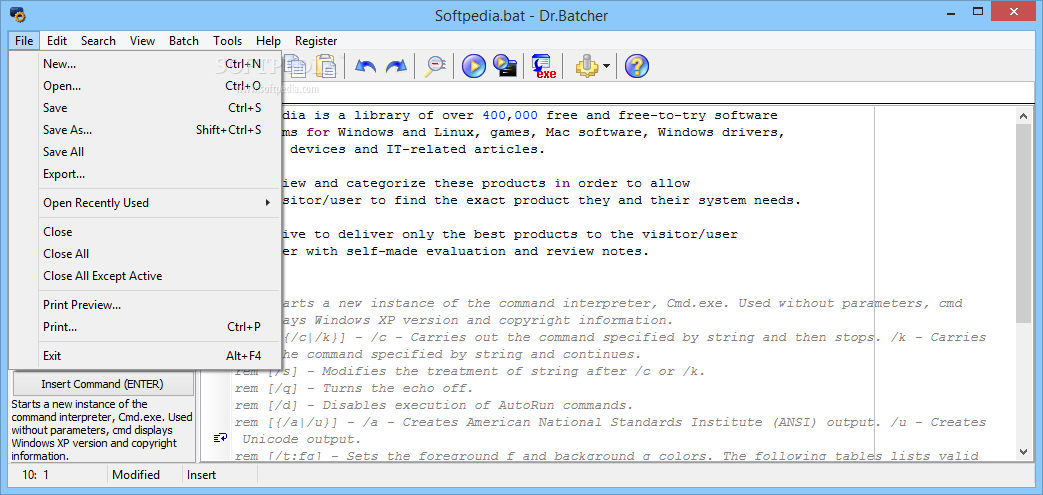This screenshot has height=495, width=1043.
Task: Click the purple 'in' keyword in editor
Action: (x=562, y=183)
